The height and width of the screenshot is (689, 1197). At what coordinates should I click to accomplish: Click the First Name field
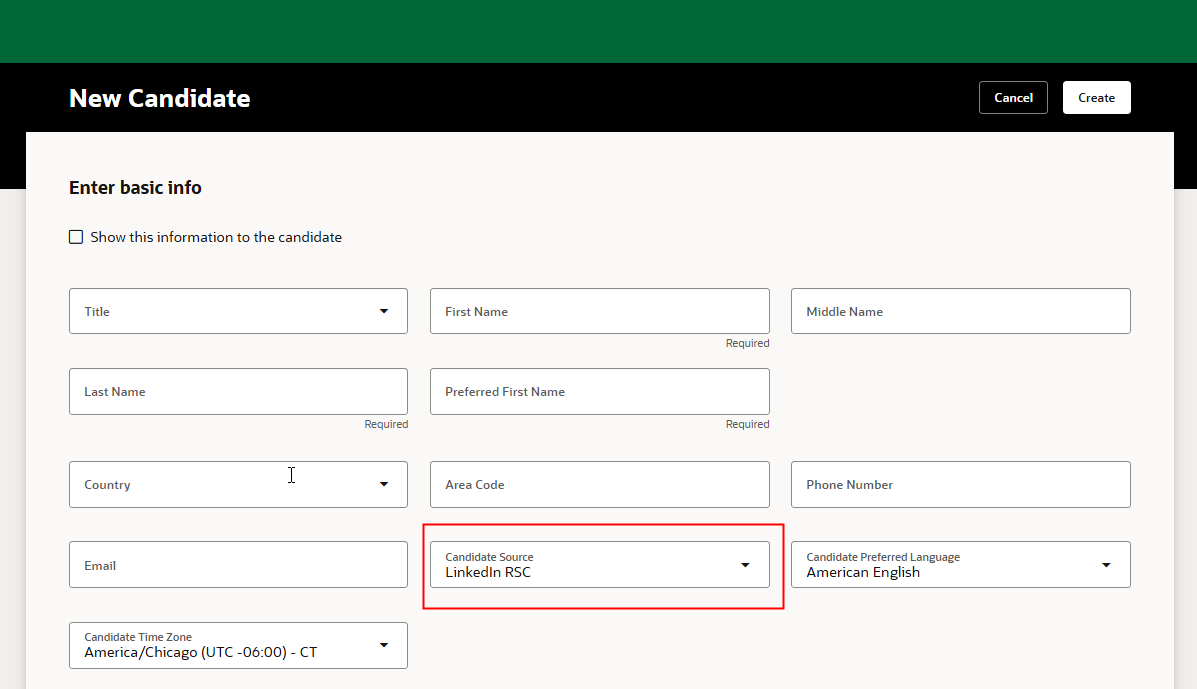click(599, 311)
